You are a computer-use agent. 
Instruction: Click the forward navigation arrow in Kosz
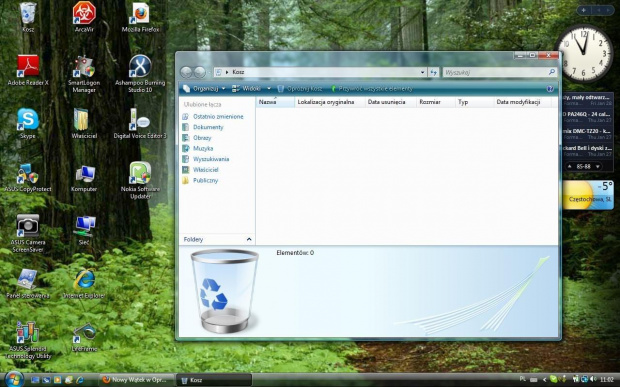coord(200,72)
